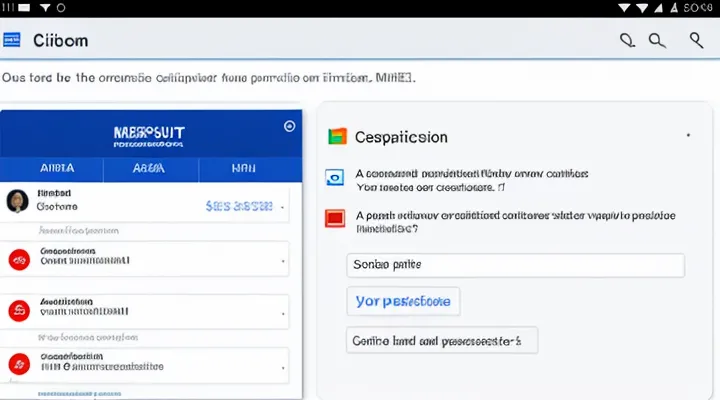Click the first red circle list icon
The width and height of the screenshot is (720, 400).
coord(18,260)
